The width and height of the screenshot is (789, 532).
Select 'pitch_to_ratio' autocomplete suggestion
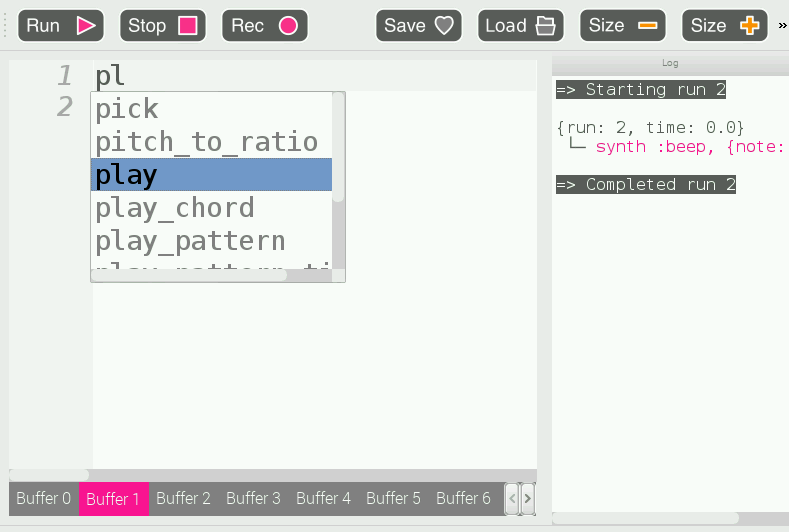point(206,142)
